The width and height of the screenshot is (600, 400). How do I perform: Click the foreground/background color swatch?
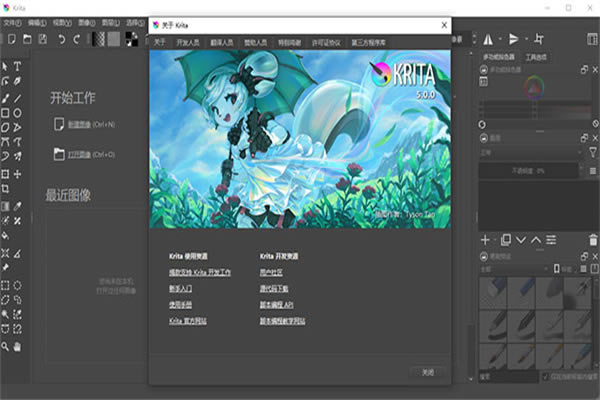[x=132, y=39]
